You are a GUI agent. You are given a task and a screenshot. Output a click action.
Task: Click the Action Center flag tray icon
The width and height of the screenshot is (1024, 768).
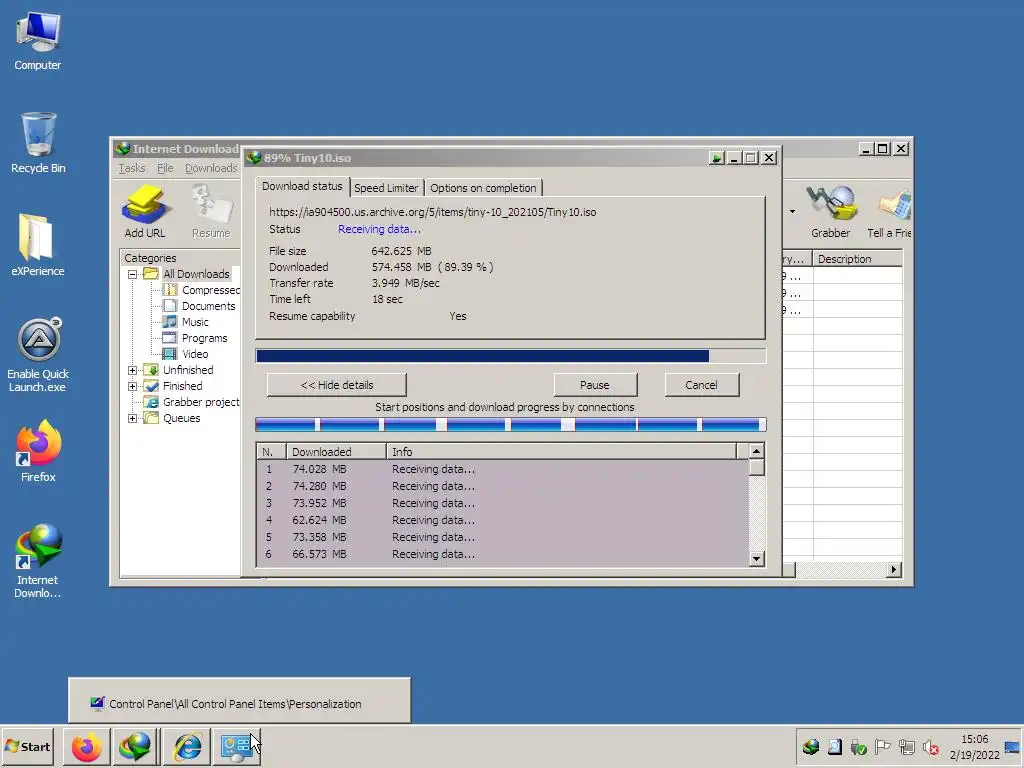tap(882, 746)
